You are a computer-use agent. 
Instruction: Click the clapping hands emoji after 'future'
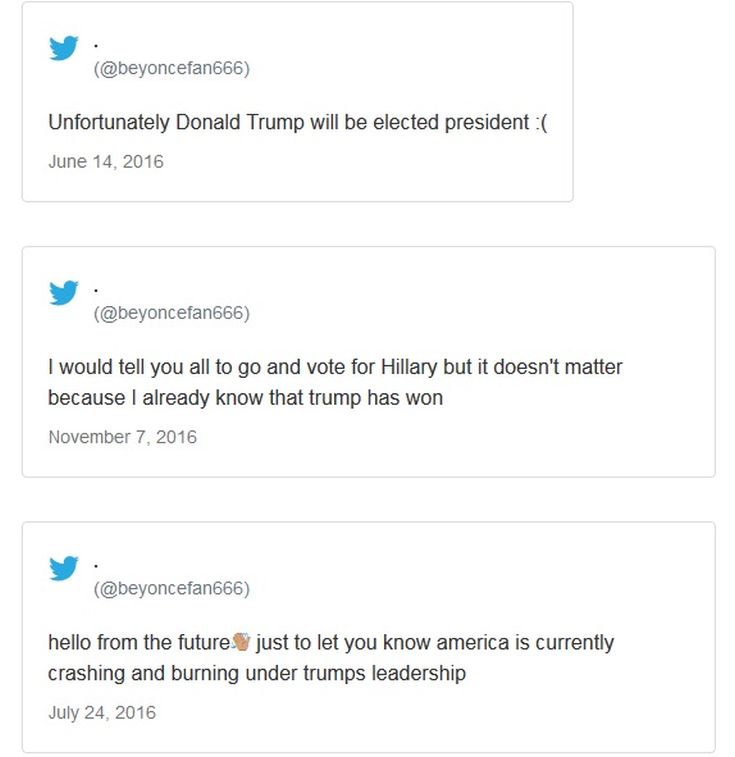click(x=241, y=641)
